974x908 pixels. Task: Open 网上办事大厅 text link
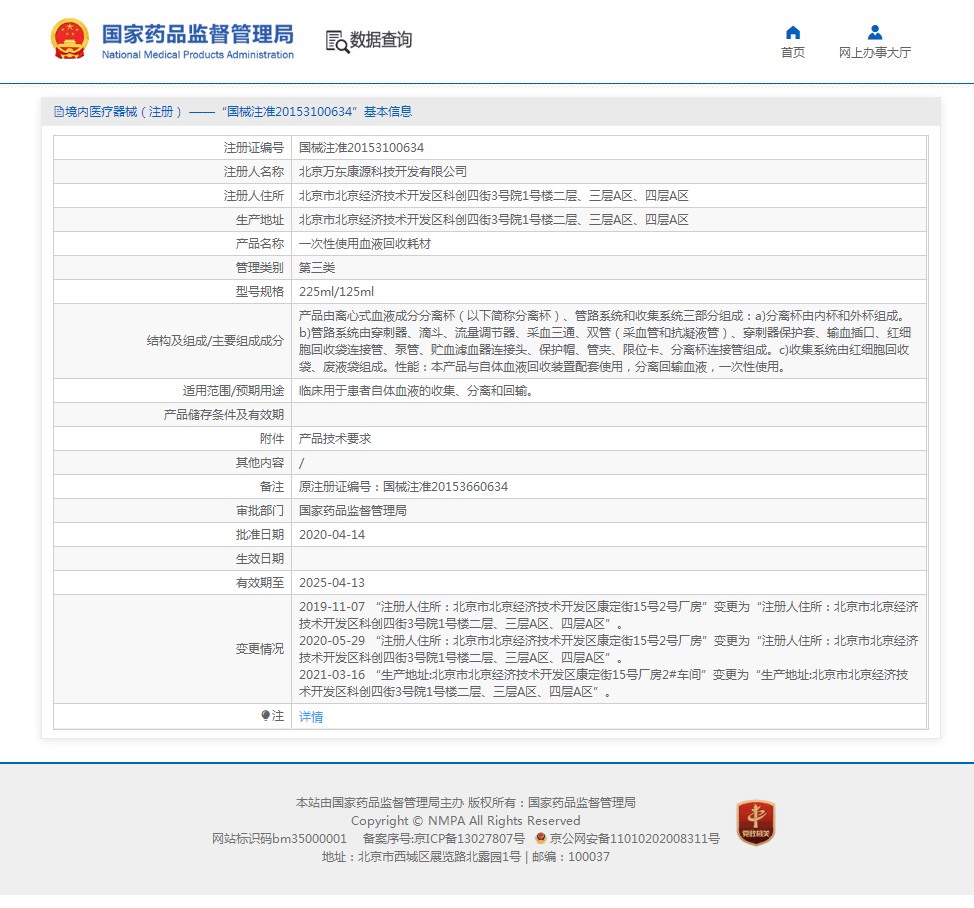click(875, 53)
